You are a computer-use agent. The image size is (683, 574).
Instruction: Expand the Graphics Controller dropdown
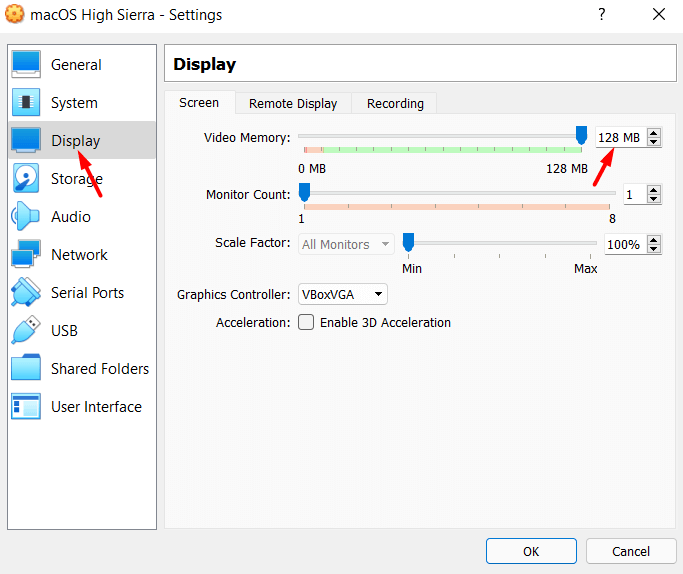(x=343, y=294)
